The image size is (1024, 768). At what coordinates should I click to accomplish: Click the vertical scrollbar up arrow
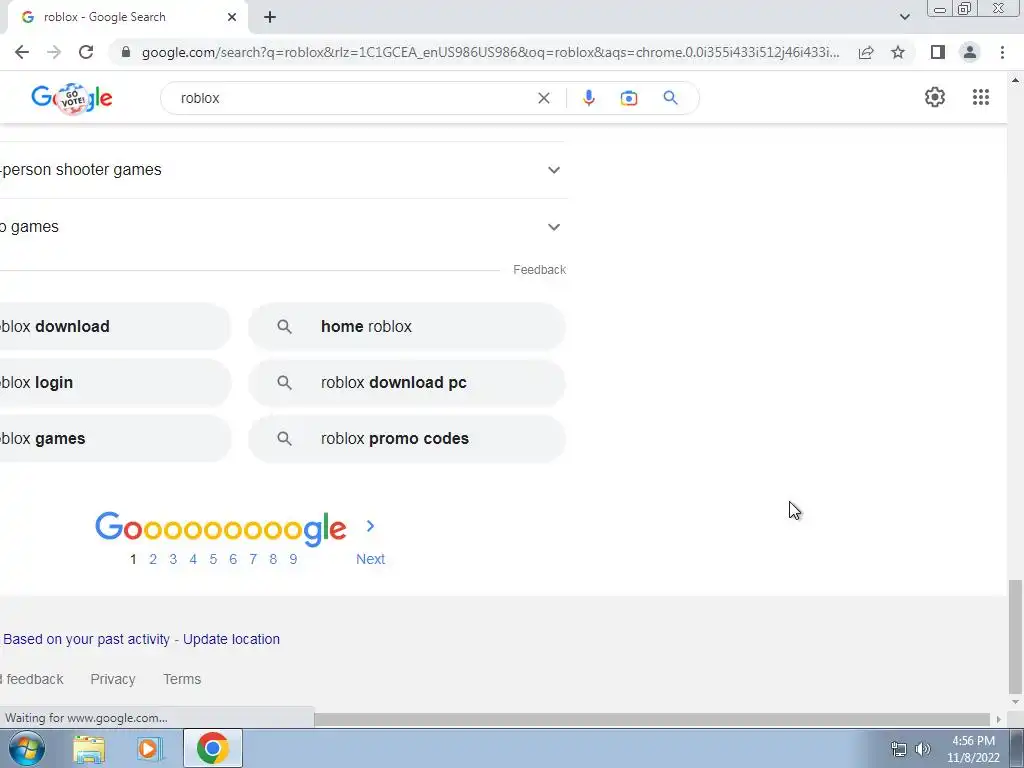coord(1015,80)
